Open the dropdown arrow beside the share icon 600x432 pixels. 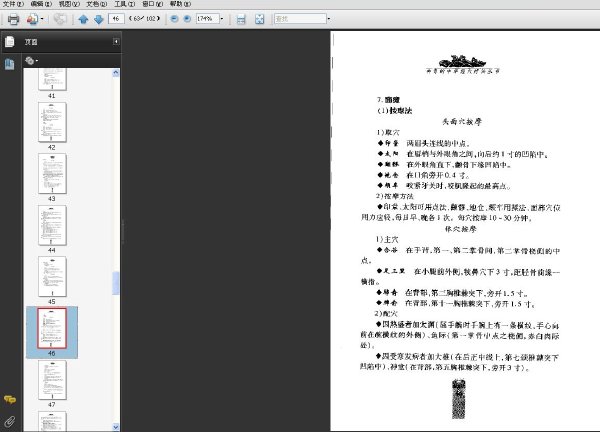(42, 19)
